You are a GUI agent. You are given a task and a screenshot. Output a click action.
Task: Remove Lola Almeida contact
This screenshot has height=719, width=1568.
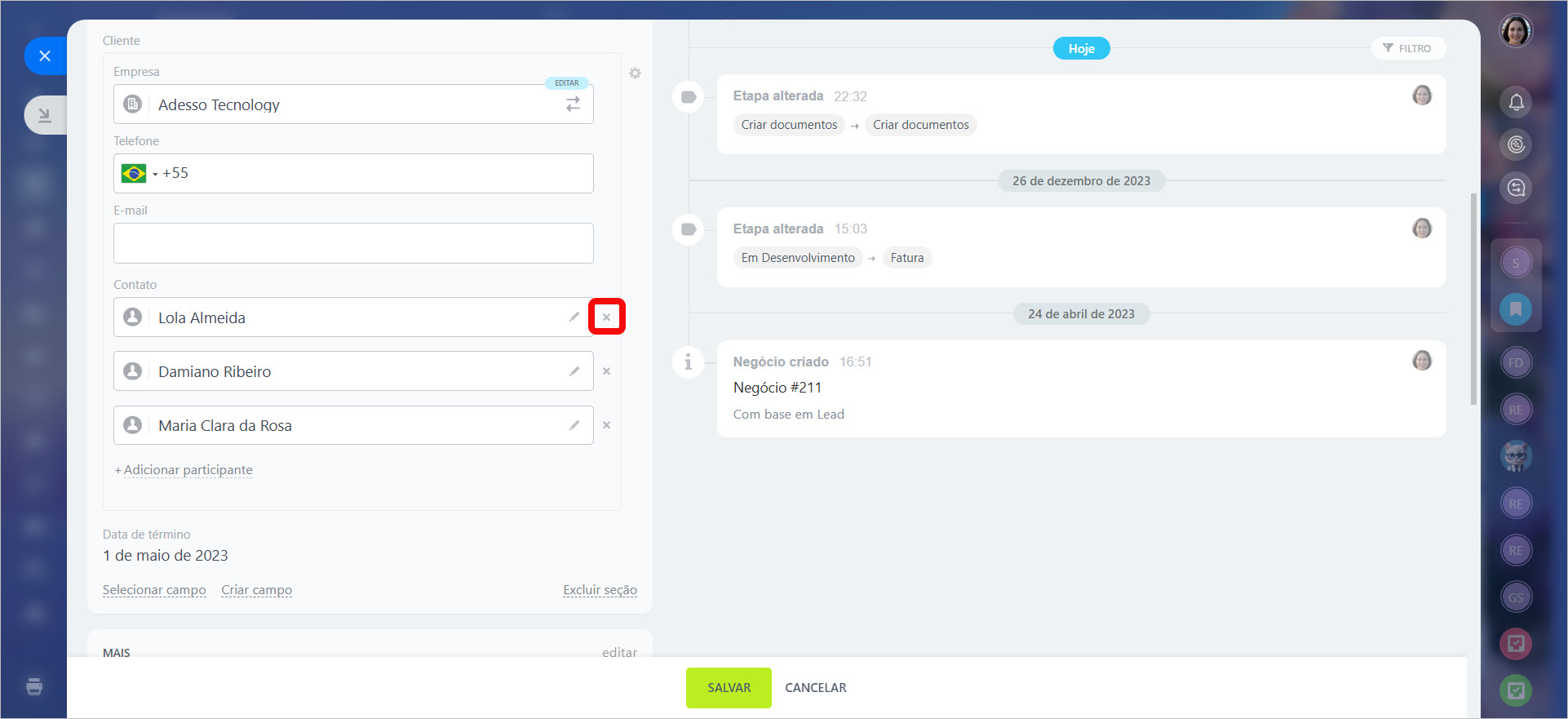[x=606, y=317]
